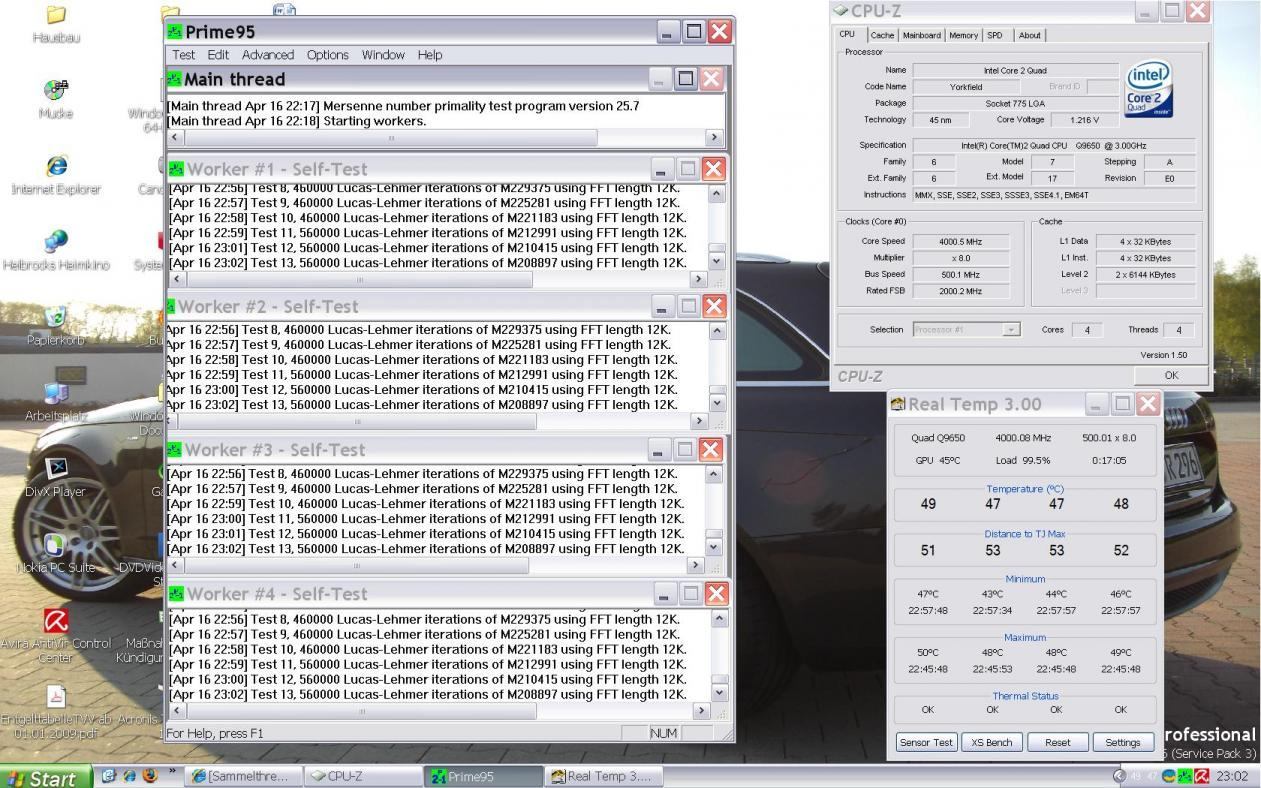The image size is (1261, 788).
Task: Run XS Bench in Real Temp
Action: pos(992,743)
